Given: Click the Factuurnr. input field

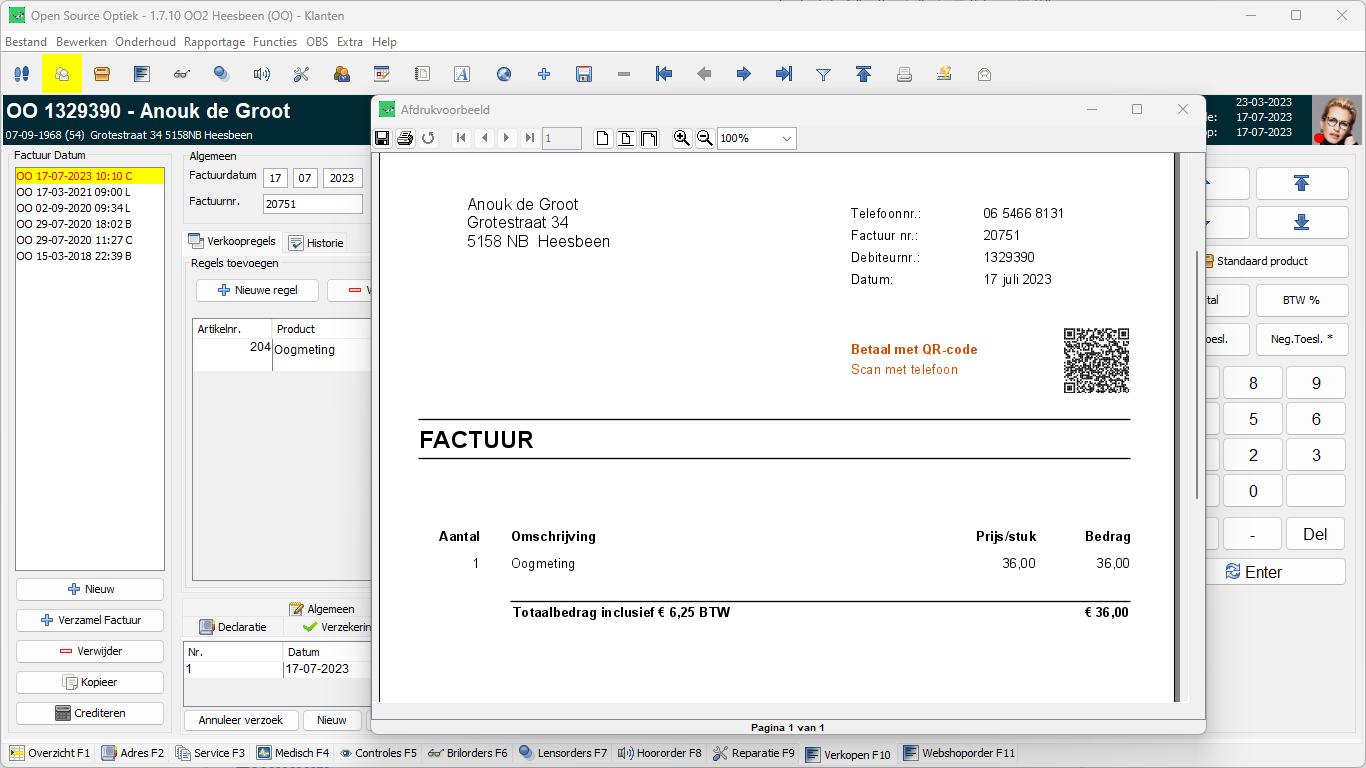Looking at the screenshot, I should tap(312, 204).
